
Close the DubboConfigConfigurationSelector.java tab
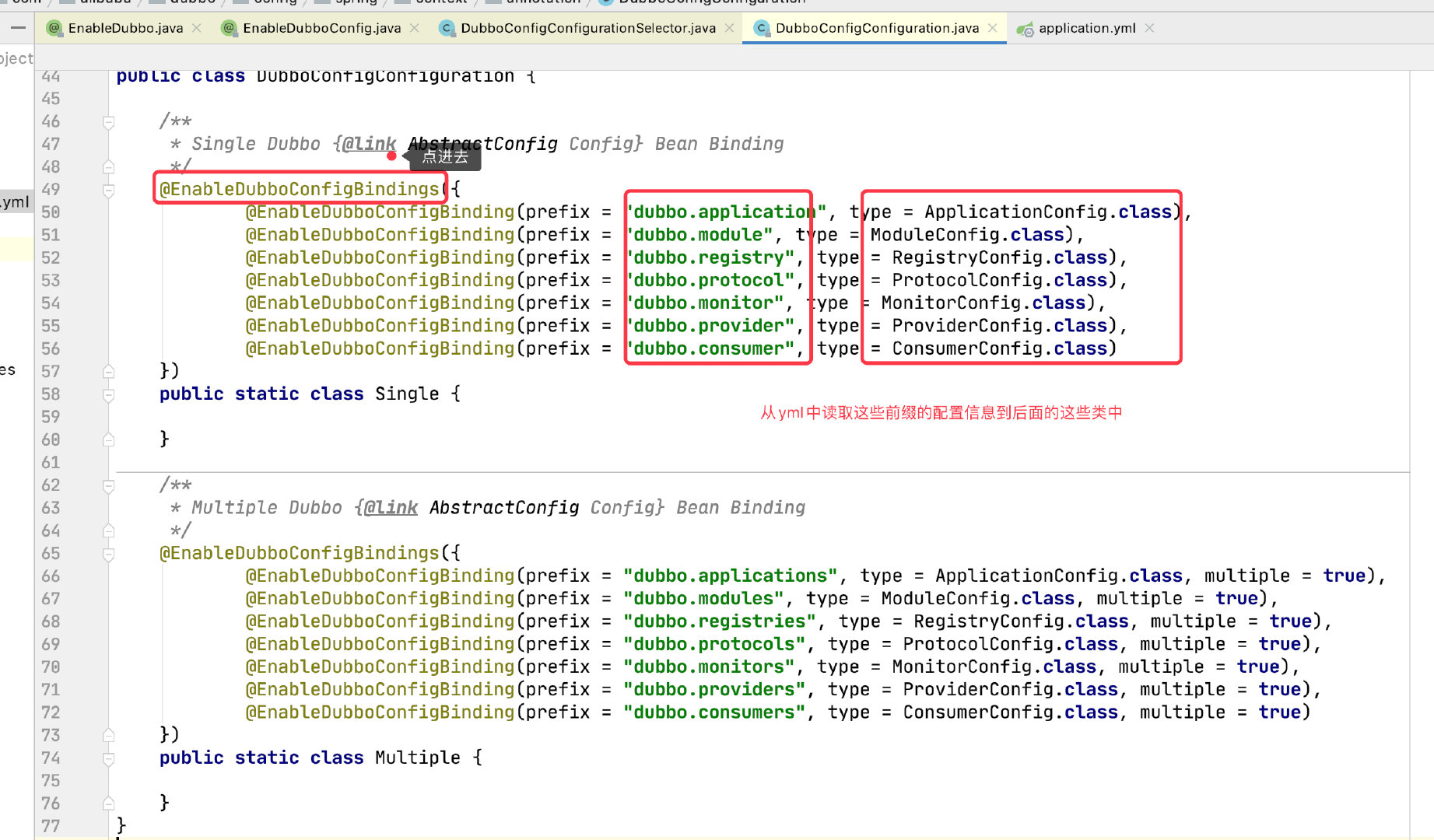pos(729,28)
